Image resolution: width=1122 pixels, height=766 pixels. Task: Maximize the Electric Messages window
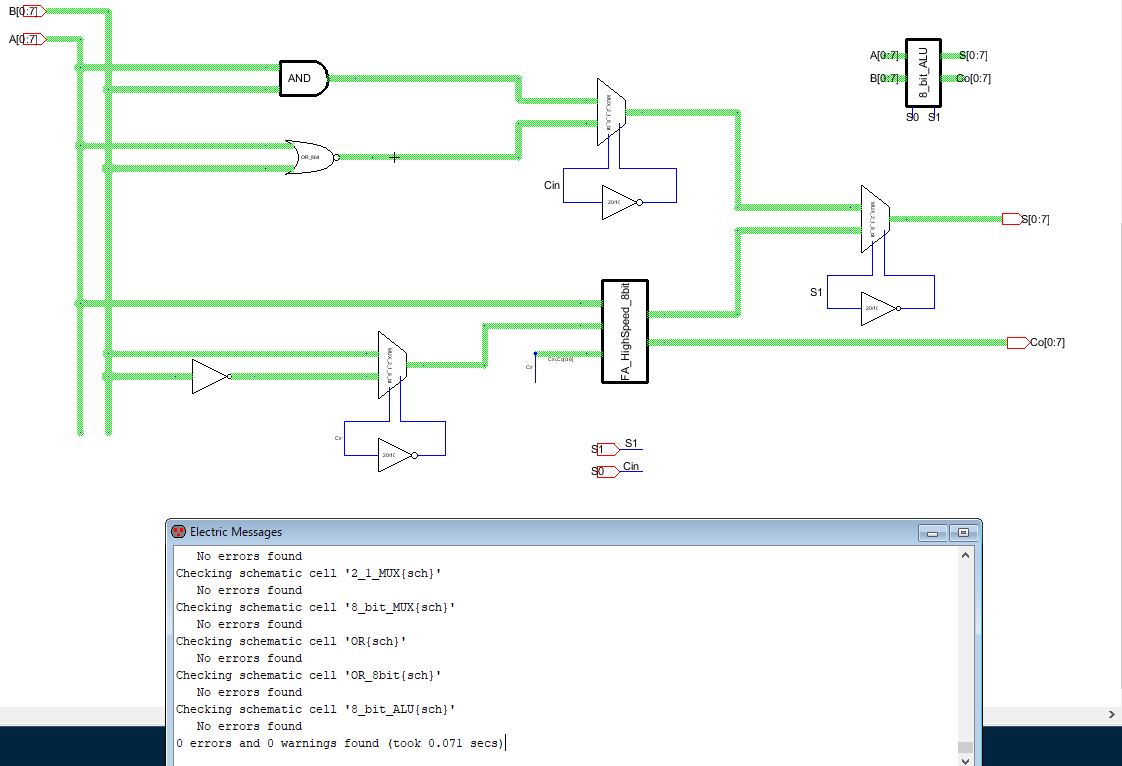[x=963, y=533]
